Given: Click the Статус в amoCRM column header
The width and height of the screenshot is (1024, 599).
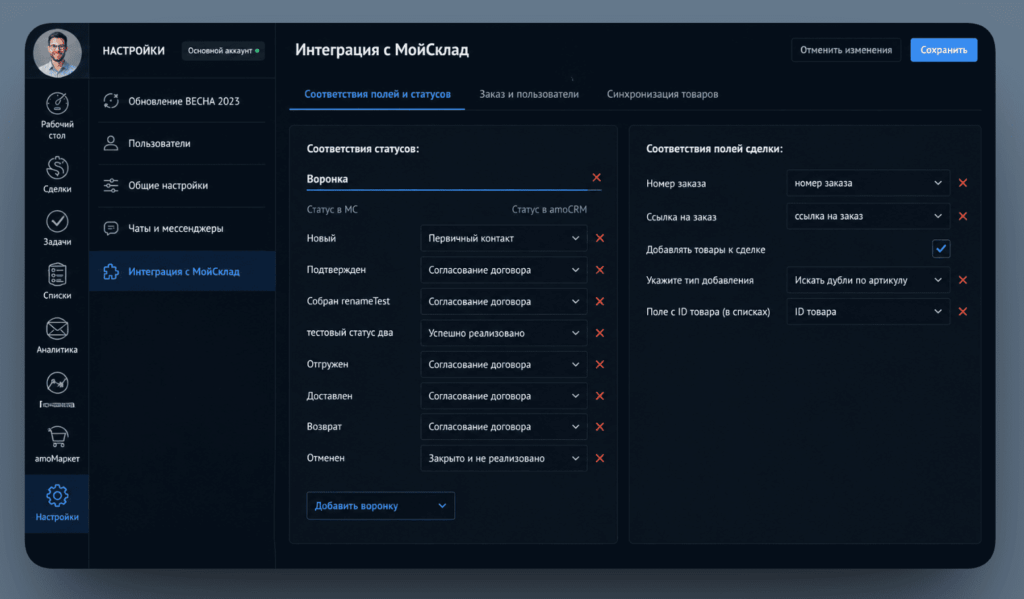Looking at the screenshot, I should tap(549, 210).
